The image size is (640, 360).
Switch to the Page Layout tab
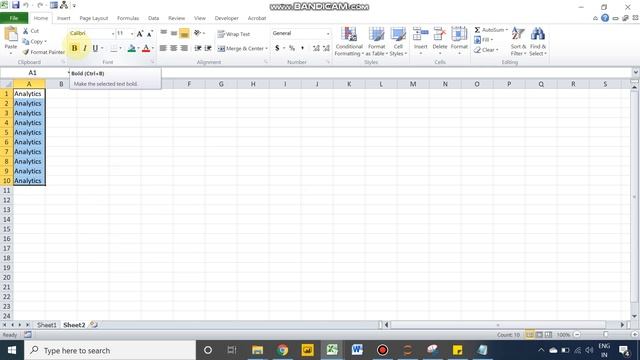(x=94, y=18)
